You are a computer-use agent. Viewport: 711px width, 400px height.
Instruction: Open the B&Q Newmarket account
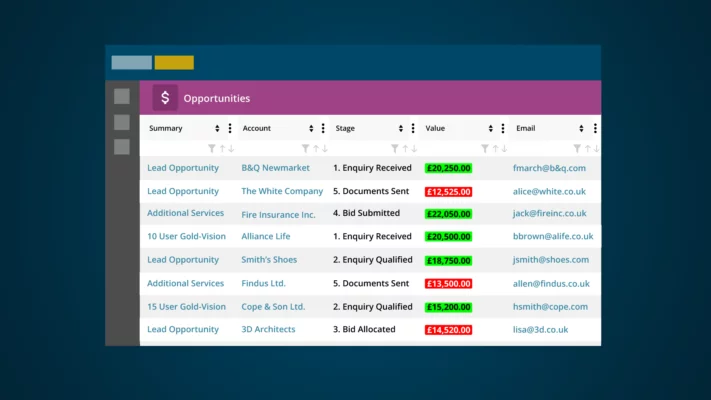tap(275, 168)
